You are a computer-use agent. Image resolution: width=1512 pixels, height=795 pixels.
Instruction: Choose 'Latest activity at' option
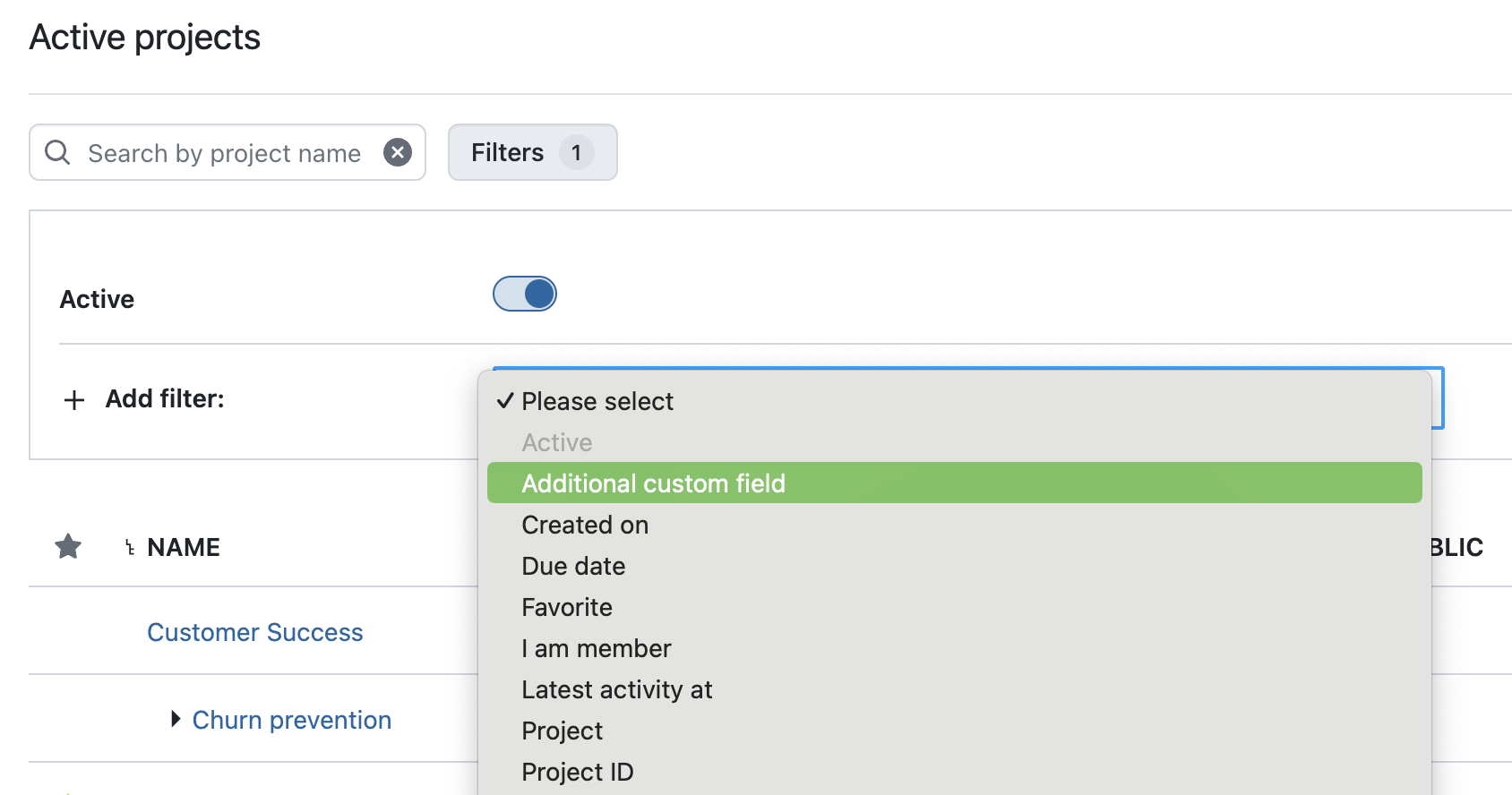click(x=616, y=689)
